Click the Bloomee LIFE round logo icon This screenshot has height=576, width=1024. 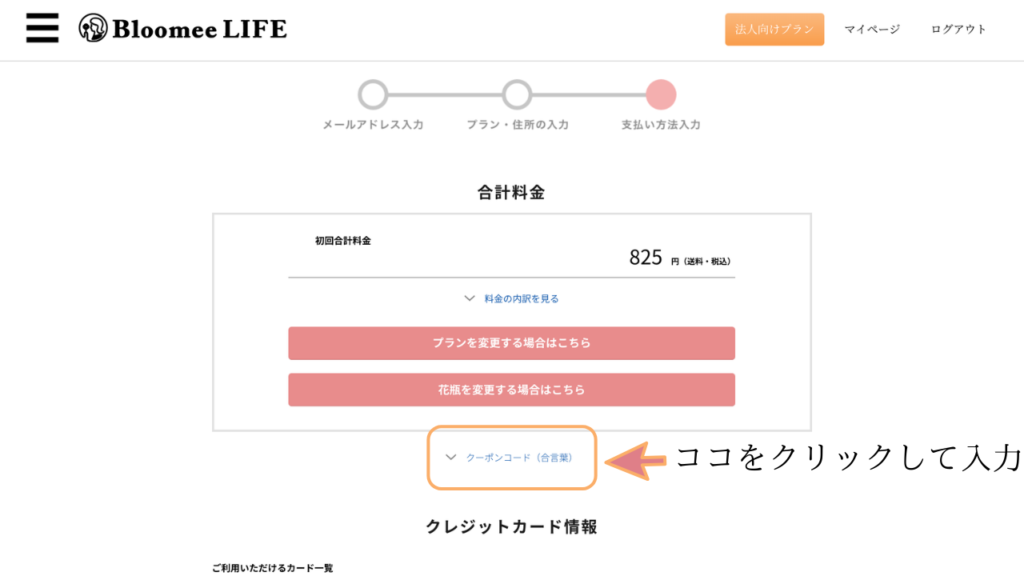(93, 28)
